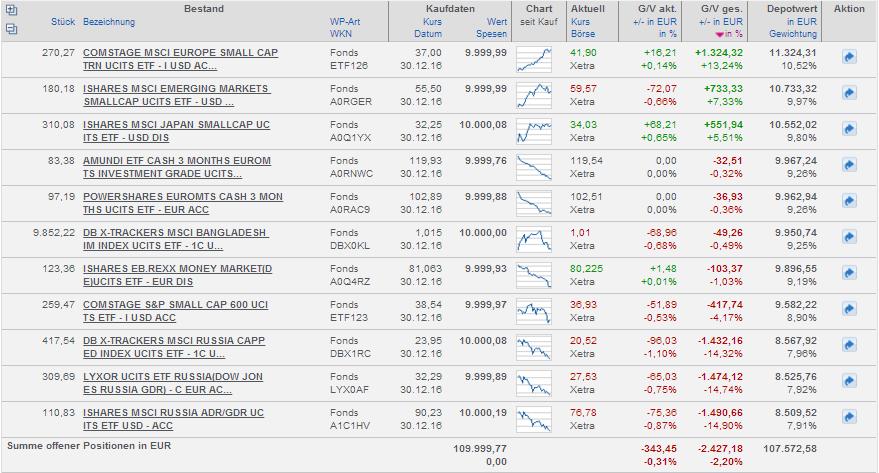Sort by Kaufdaten Datum header
879x473 pixels.
[428, 34]
